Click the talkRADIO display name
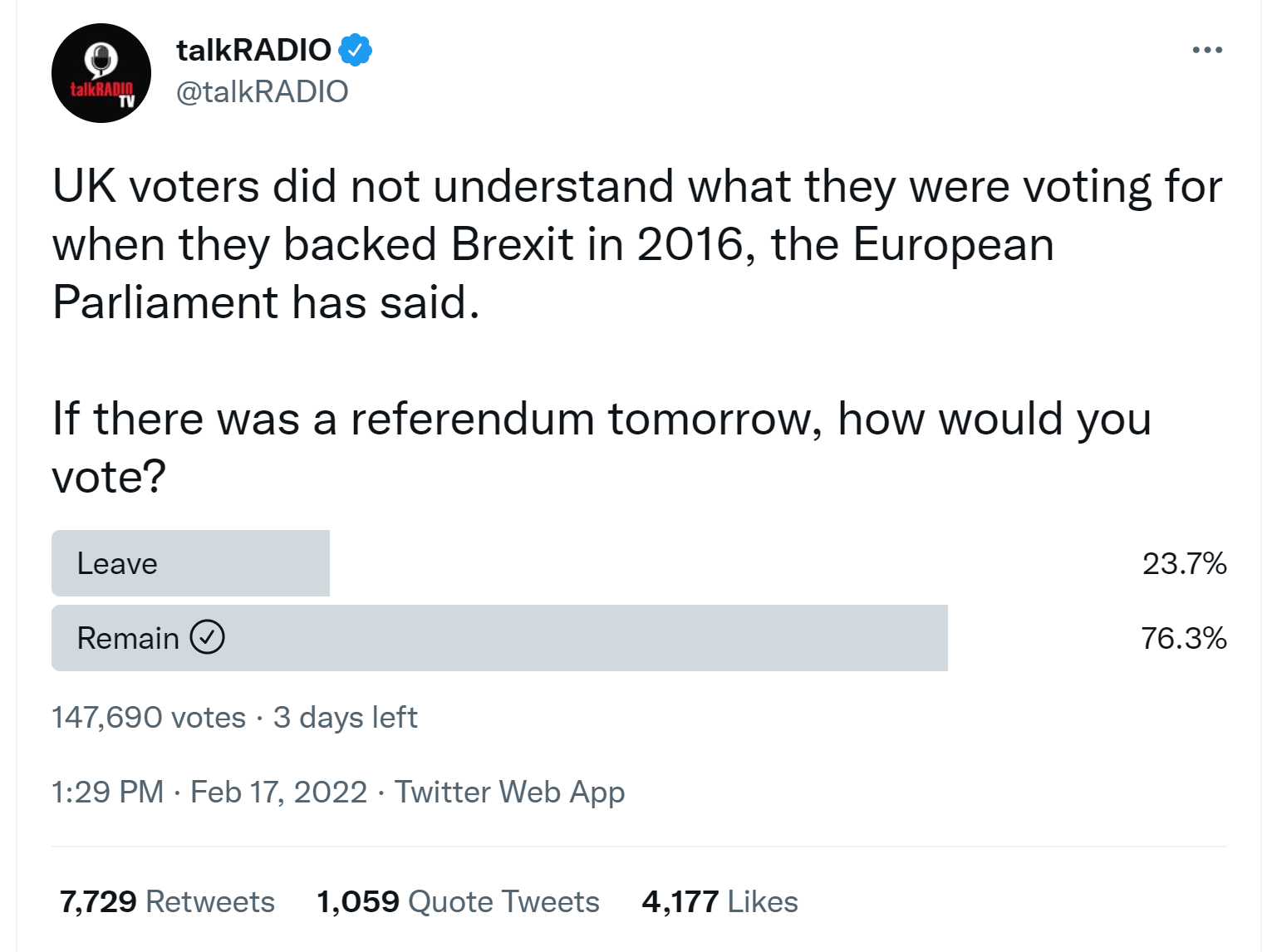This screenshot has height=952, width=1272. [x=253, y=50]
